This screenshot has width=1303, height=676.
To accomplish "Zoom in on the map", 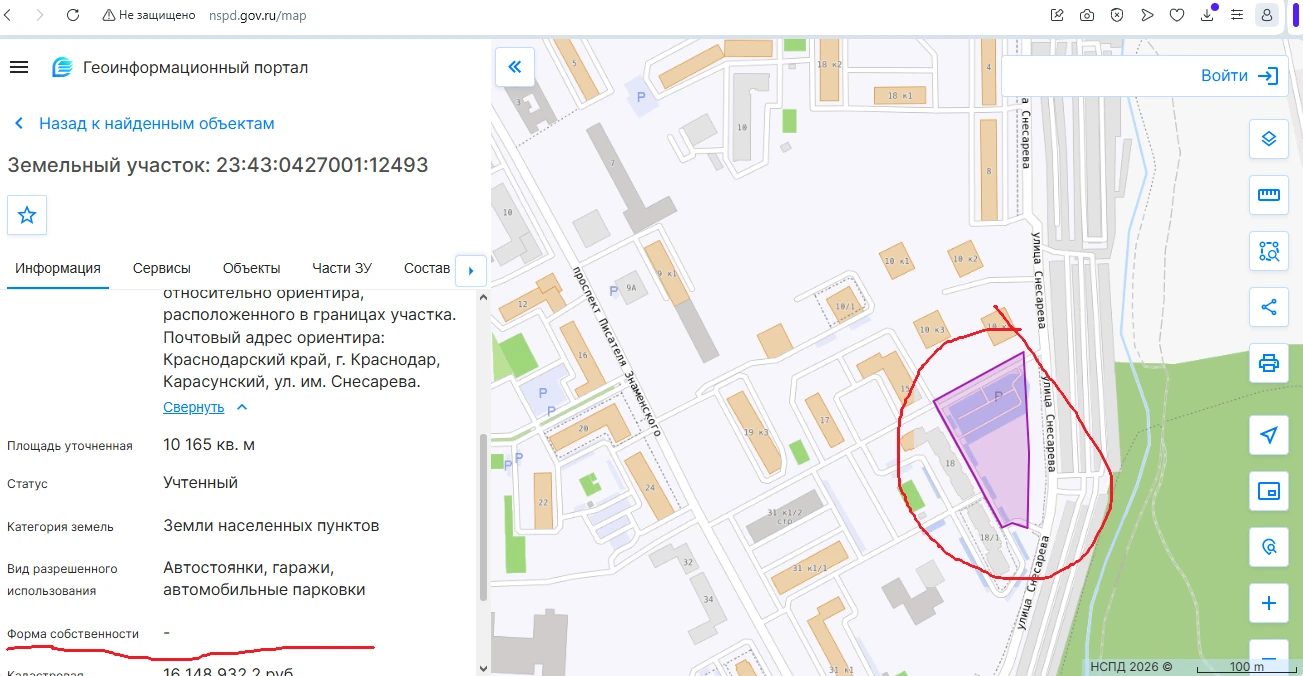I will tap(1269, 603).
